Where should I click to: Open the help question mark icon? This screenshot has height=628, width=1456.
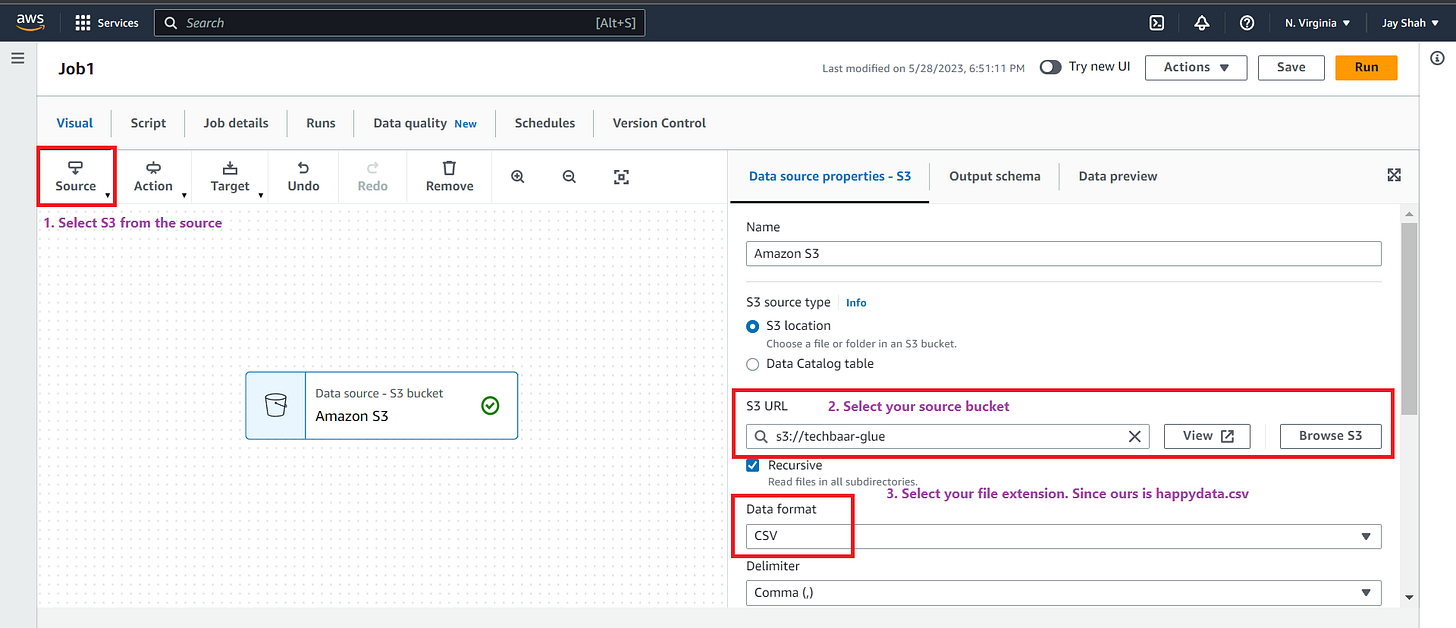point(1247,22)
